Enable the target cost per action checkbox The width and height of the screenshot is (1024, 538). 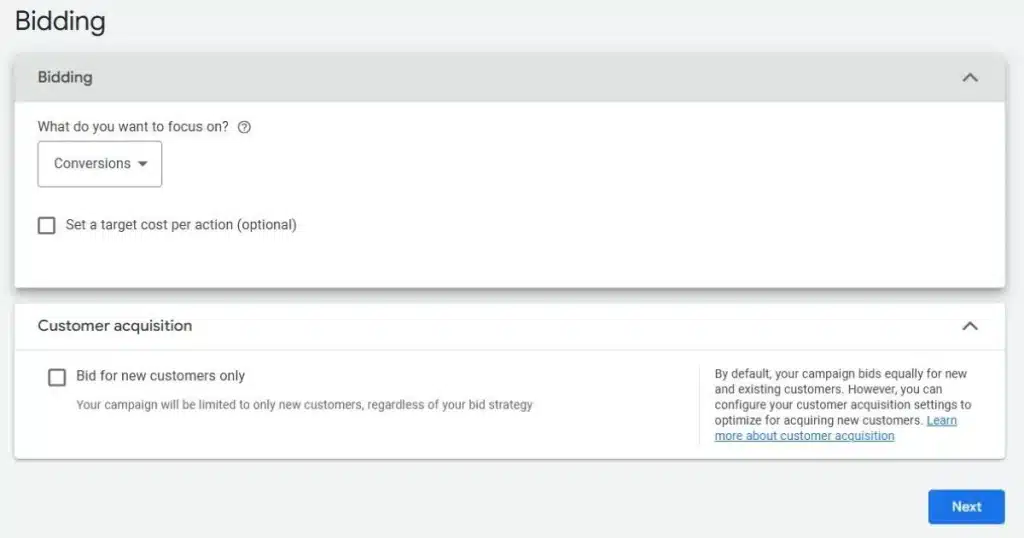[47, 225]
